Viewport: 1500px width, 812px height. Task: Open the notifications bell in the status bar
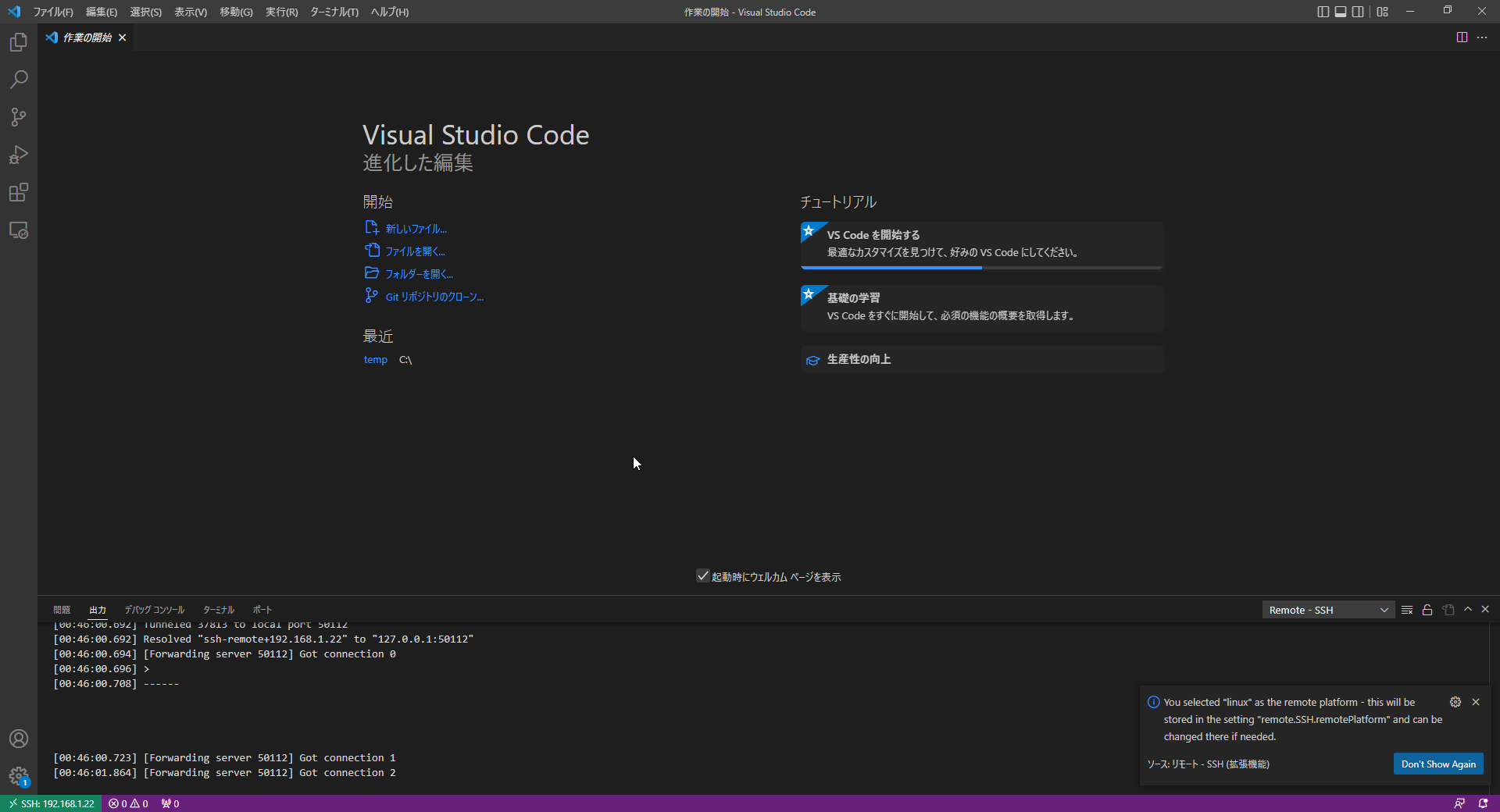1483,803
